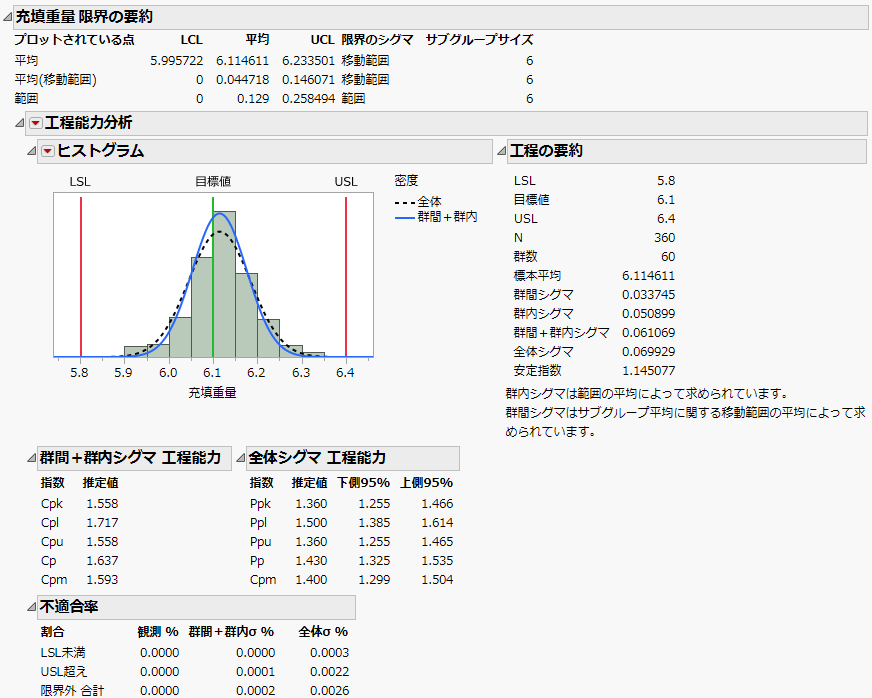872x698 pixels.
Task: Select the 密度 legend title
Action: tap(406, 181)
